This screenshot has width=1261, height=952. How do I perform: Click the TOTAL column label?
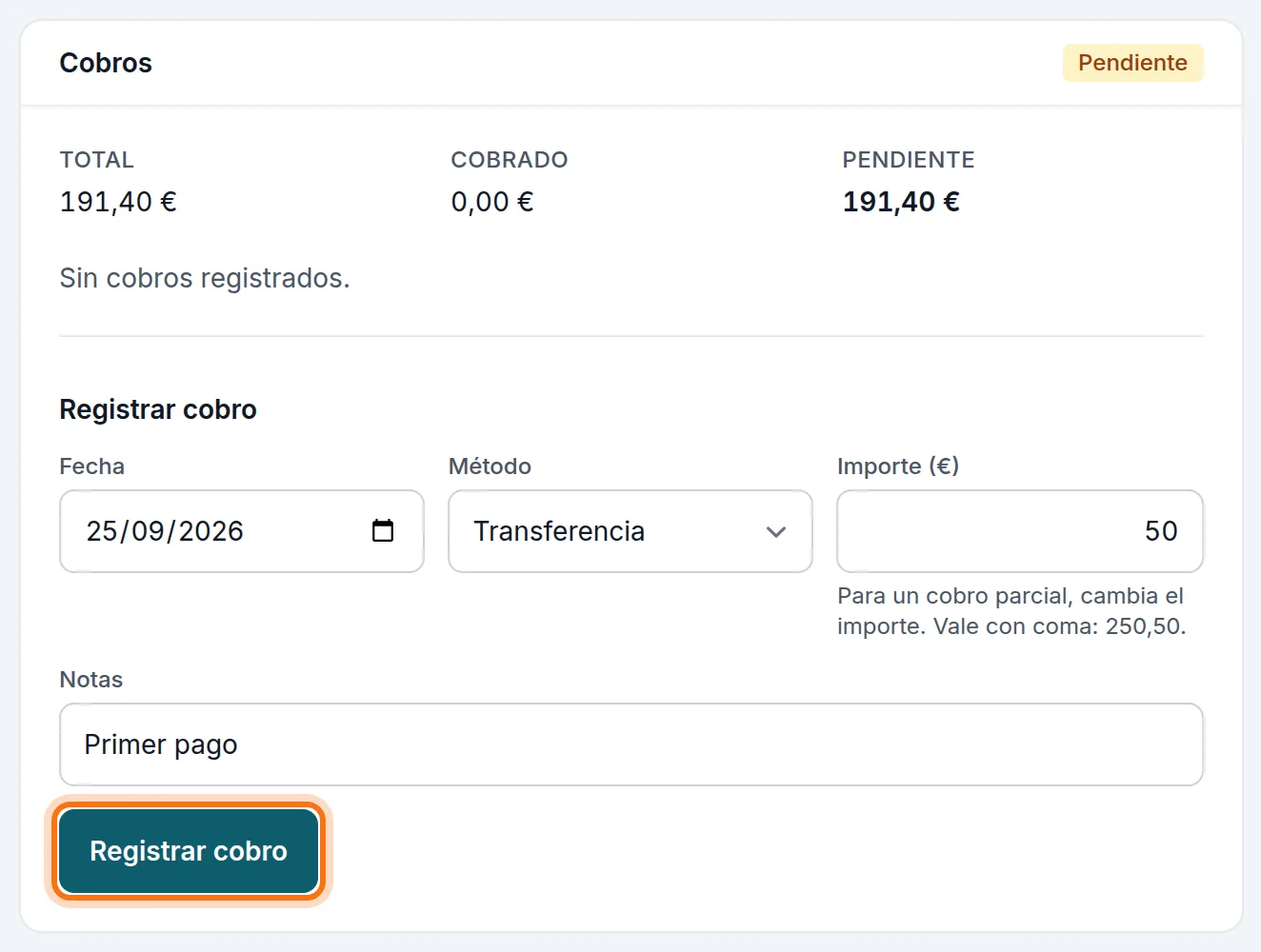click(97, 160)
